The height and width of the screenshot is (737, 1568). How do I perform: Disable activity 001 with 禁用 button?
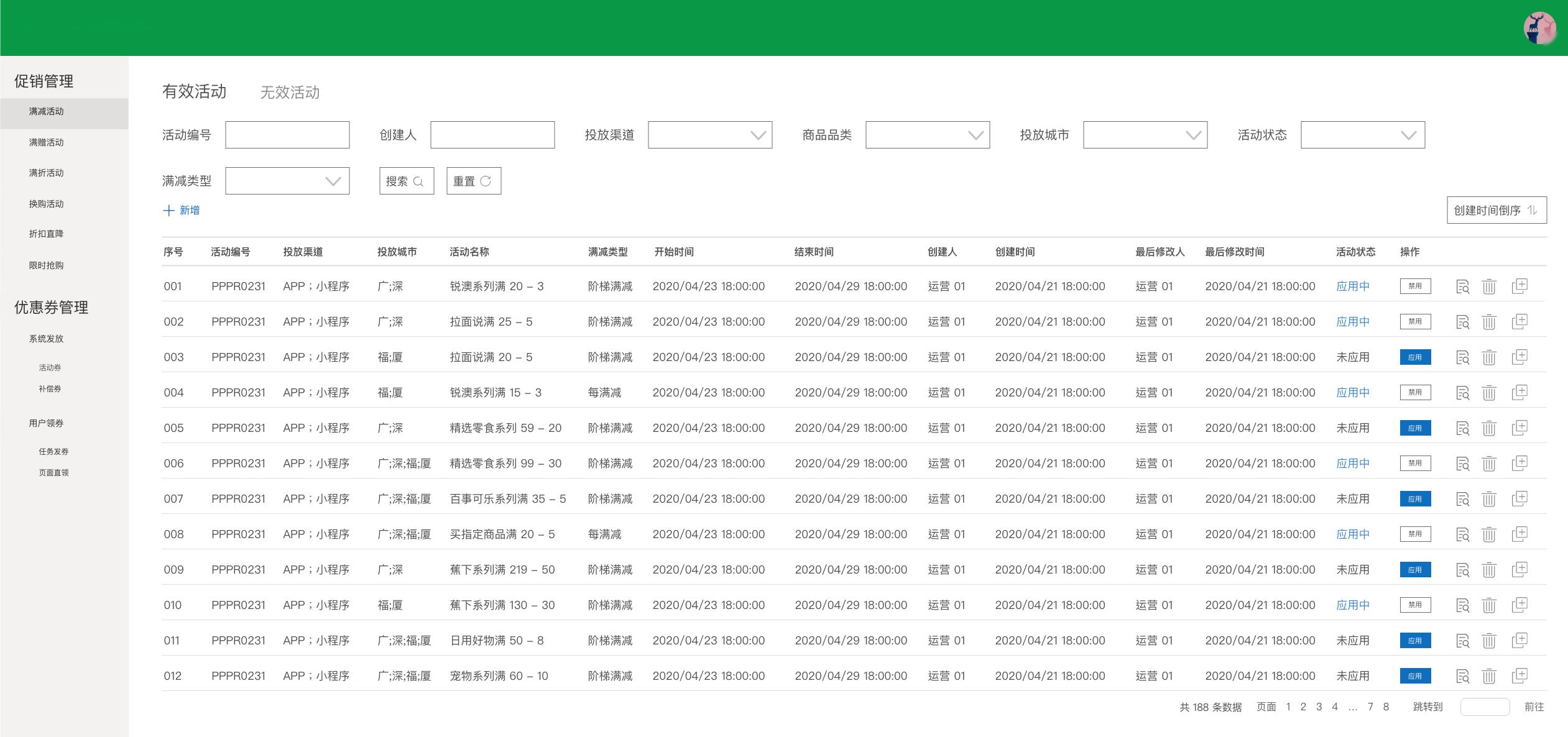tap(1416, 286)
